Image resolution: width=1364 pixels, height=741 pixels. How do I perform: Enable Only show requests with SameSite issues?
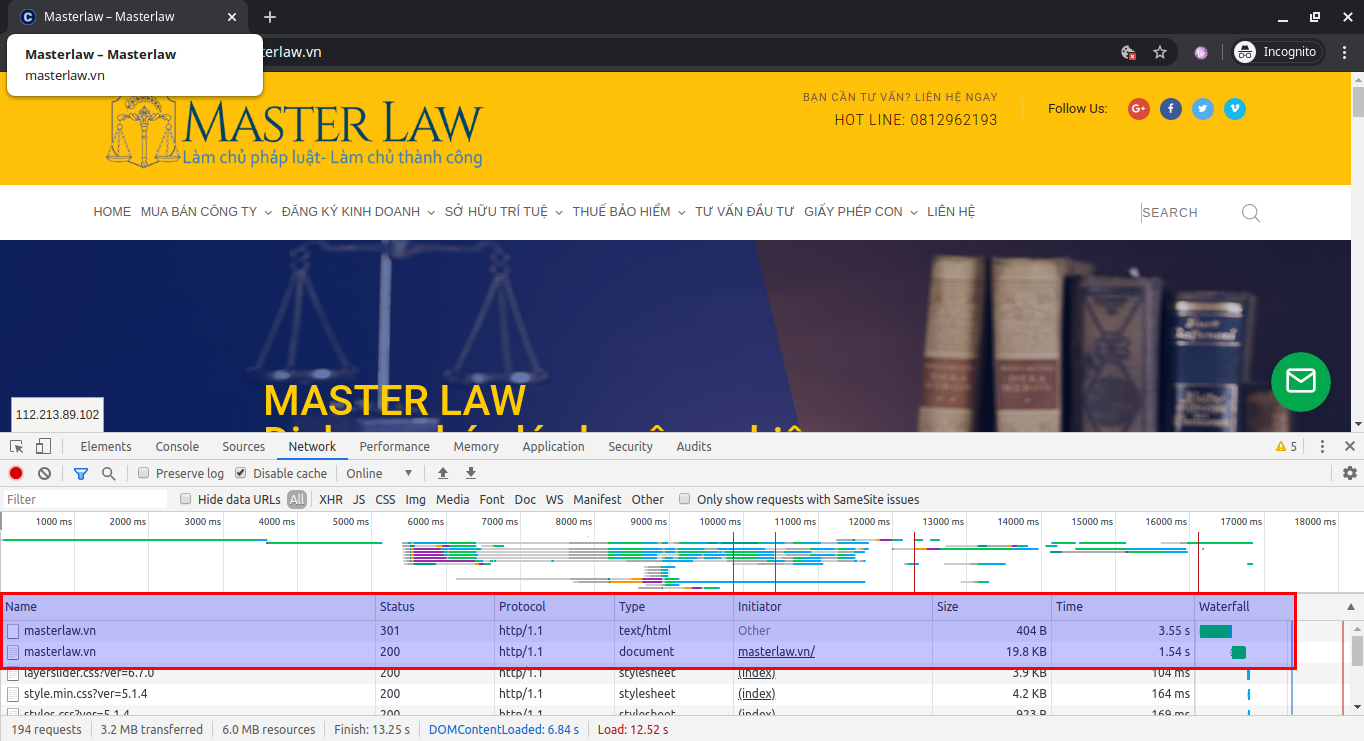[684, 499]
